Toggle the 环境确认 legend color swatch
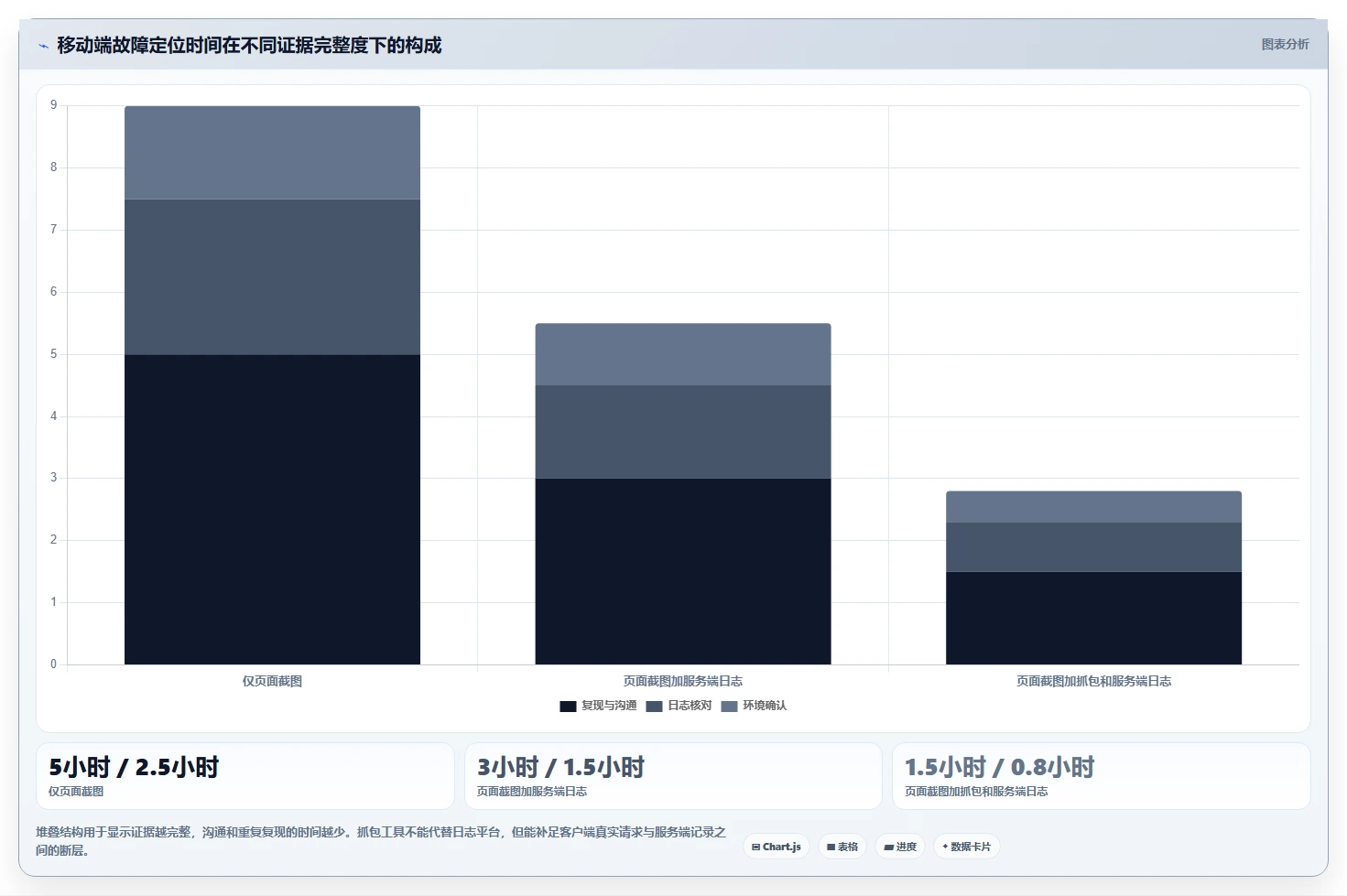The width and height of the screenshot is (1347, 896). click(x=729, y=706)
